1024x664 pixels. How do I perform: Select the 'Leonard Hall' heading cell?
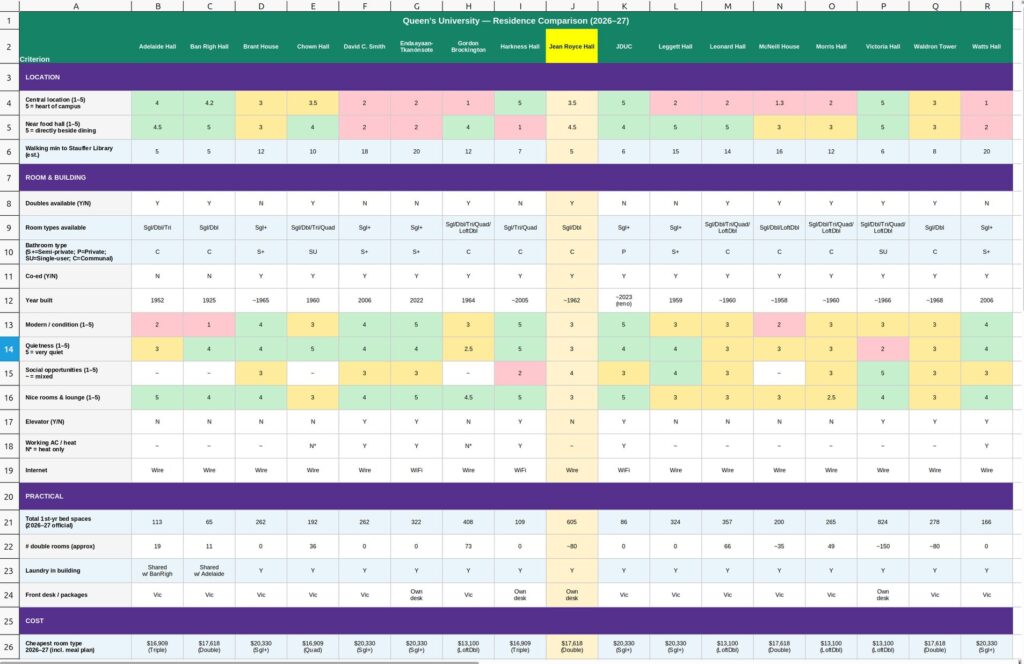(728, 46)
